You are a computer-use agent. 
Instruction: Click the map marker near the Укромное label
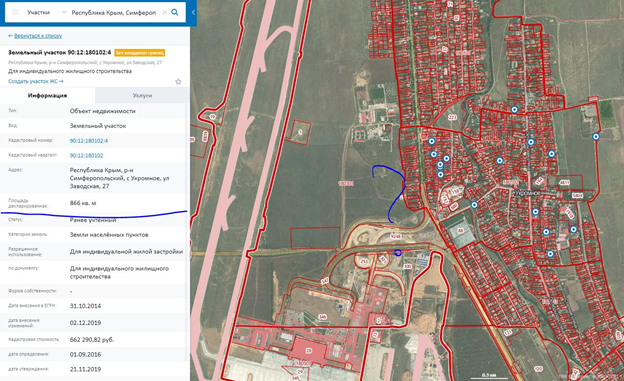pyautogui.click(x=536, y=212)
